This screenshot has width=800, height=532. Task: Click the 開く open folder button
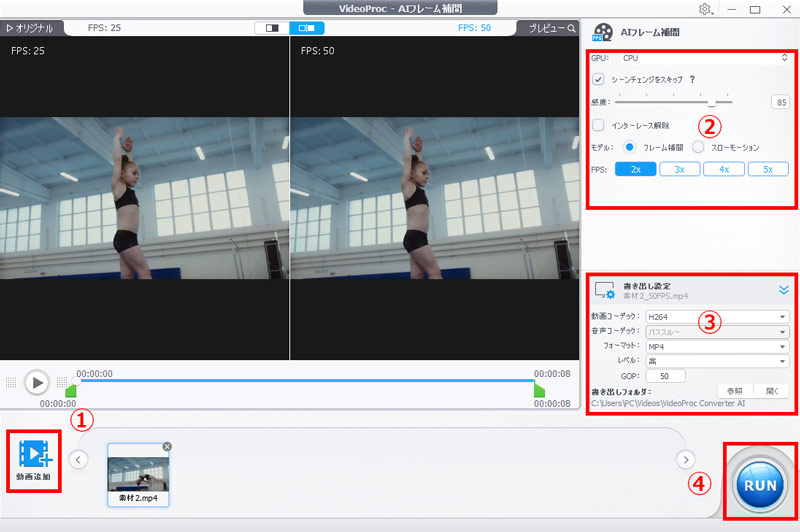[772, 391]
